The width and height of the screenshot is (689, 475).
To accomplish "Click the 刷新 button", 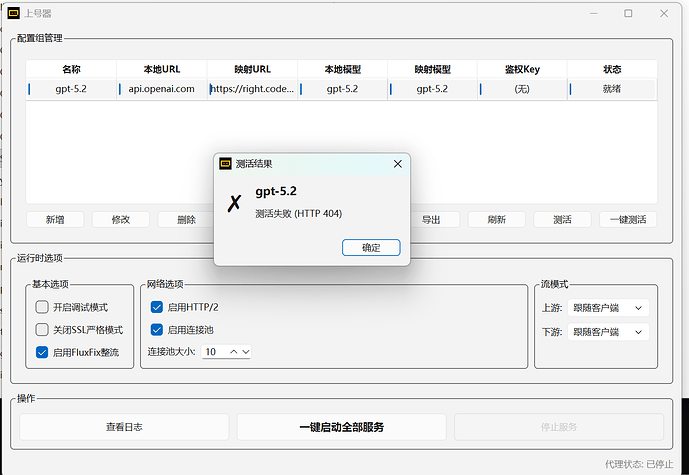I will click(497, 220).
